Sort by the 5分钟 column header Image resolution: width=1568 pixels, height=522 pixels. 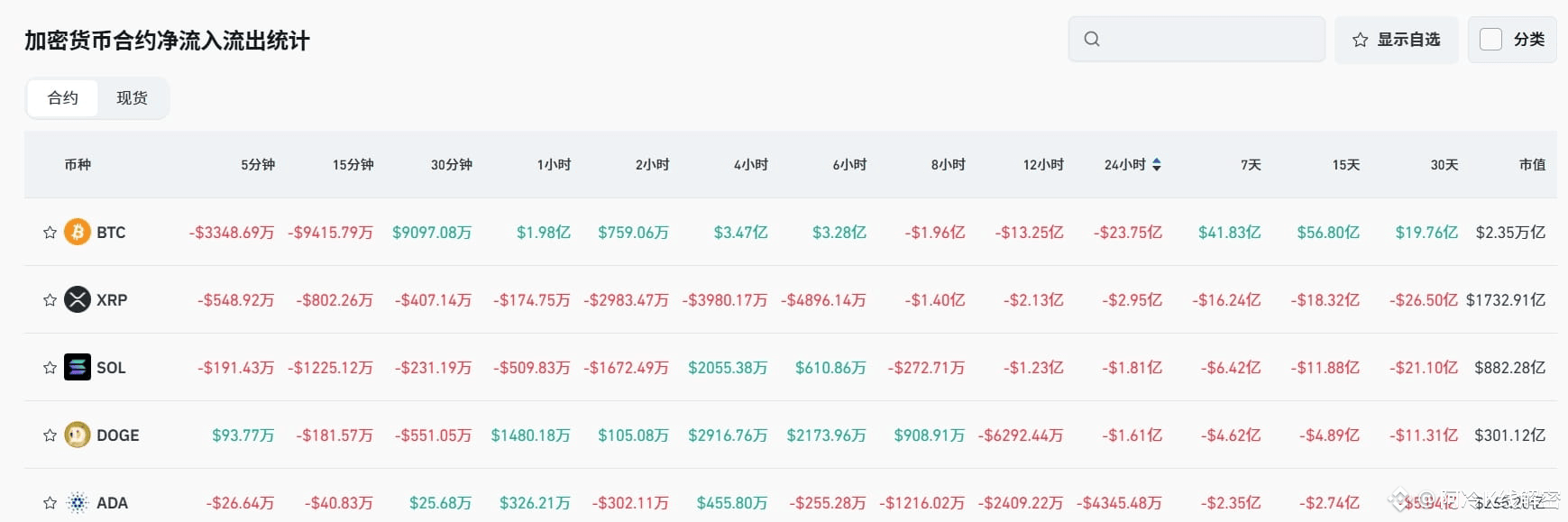pyautogui.click(x=258, y=164)
